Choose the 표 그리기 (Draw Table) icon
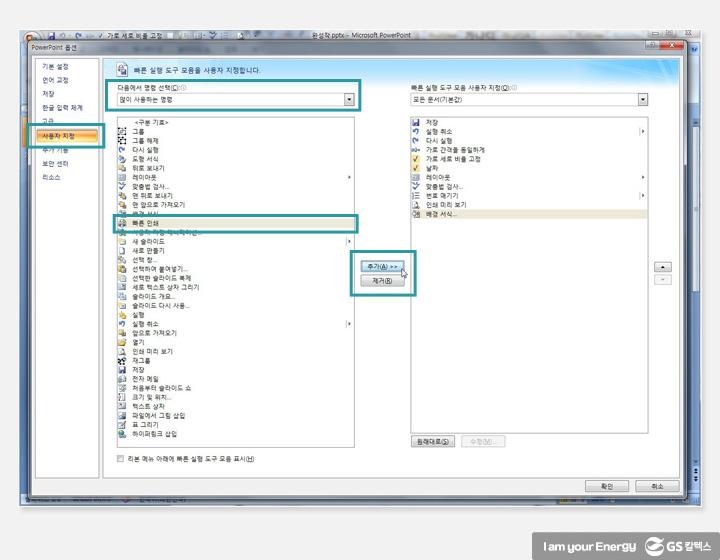The image size is (720, 560). 121,424
